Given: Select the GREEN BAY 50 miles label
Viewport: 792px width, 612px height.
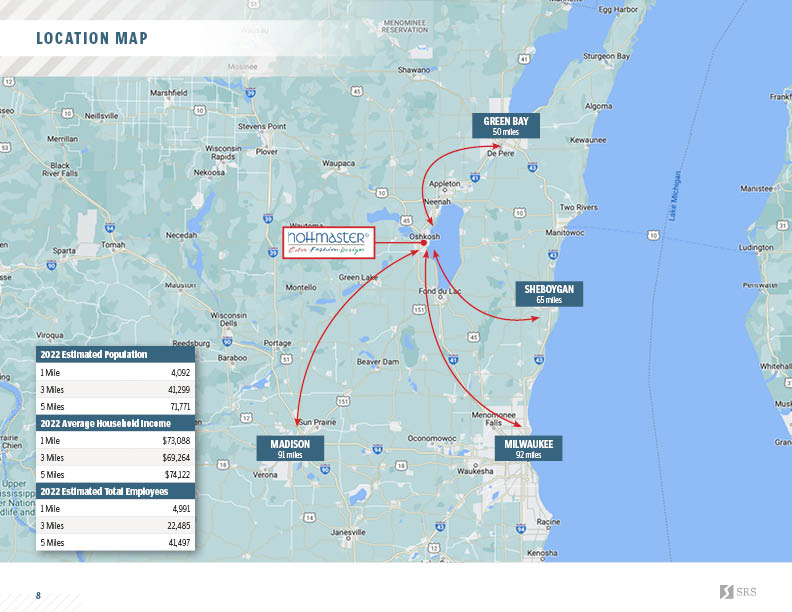Looking at the screenshot, I should tap(506, 126).
